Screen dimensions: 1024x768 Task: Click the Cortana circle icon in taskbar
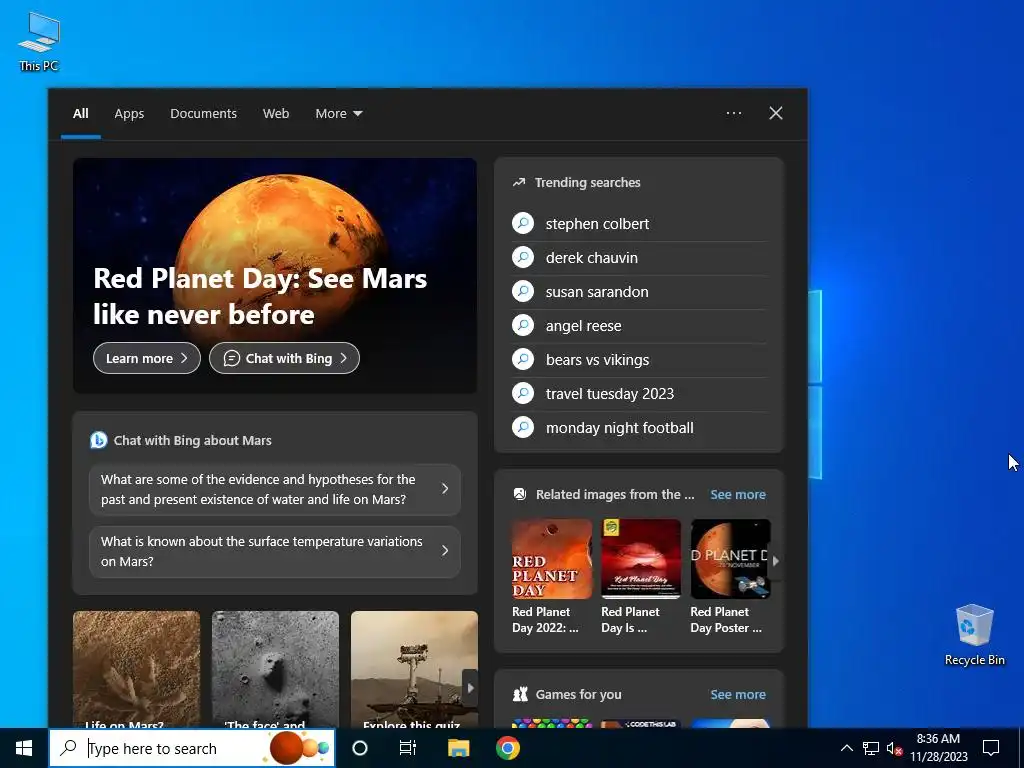360,748
